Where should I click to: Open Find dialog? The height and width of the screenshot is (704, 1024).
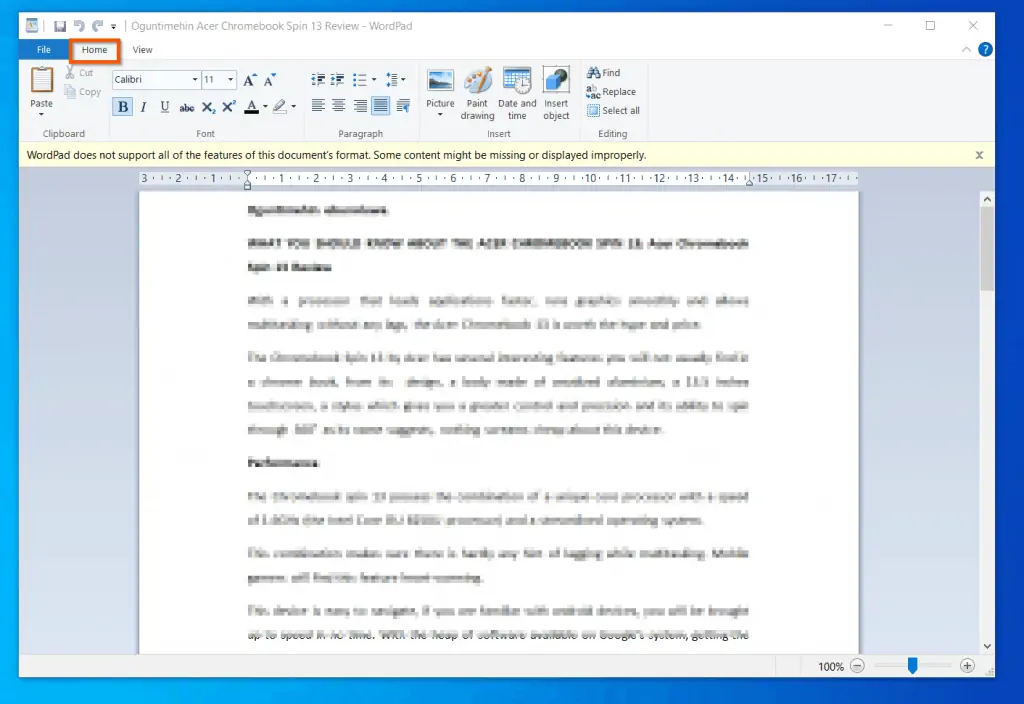point(603,72)
